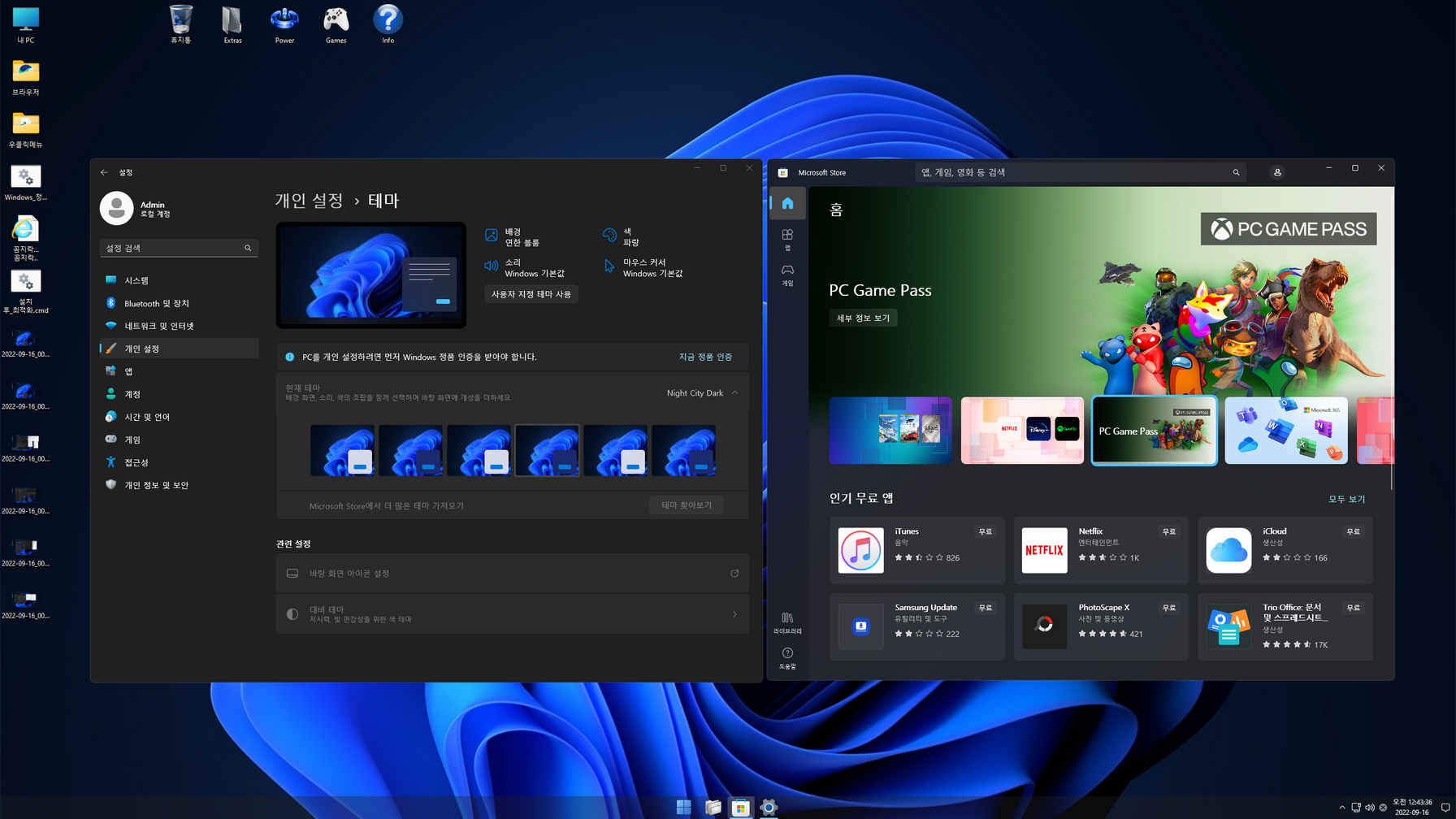1456x819 pixels.
Task: Click the PC Game Pass carousel thumbnail
Action: tap(1154, 431)
